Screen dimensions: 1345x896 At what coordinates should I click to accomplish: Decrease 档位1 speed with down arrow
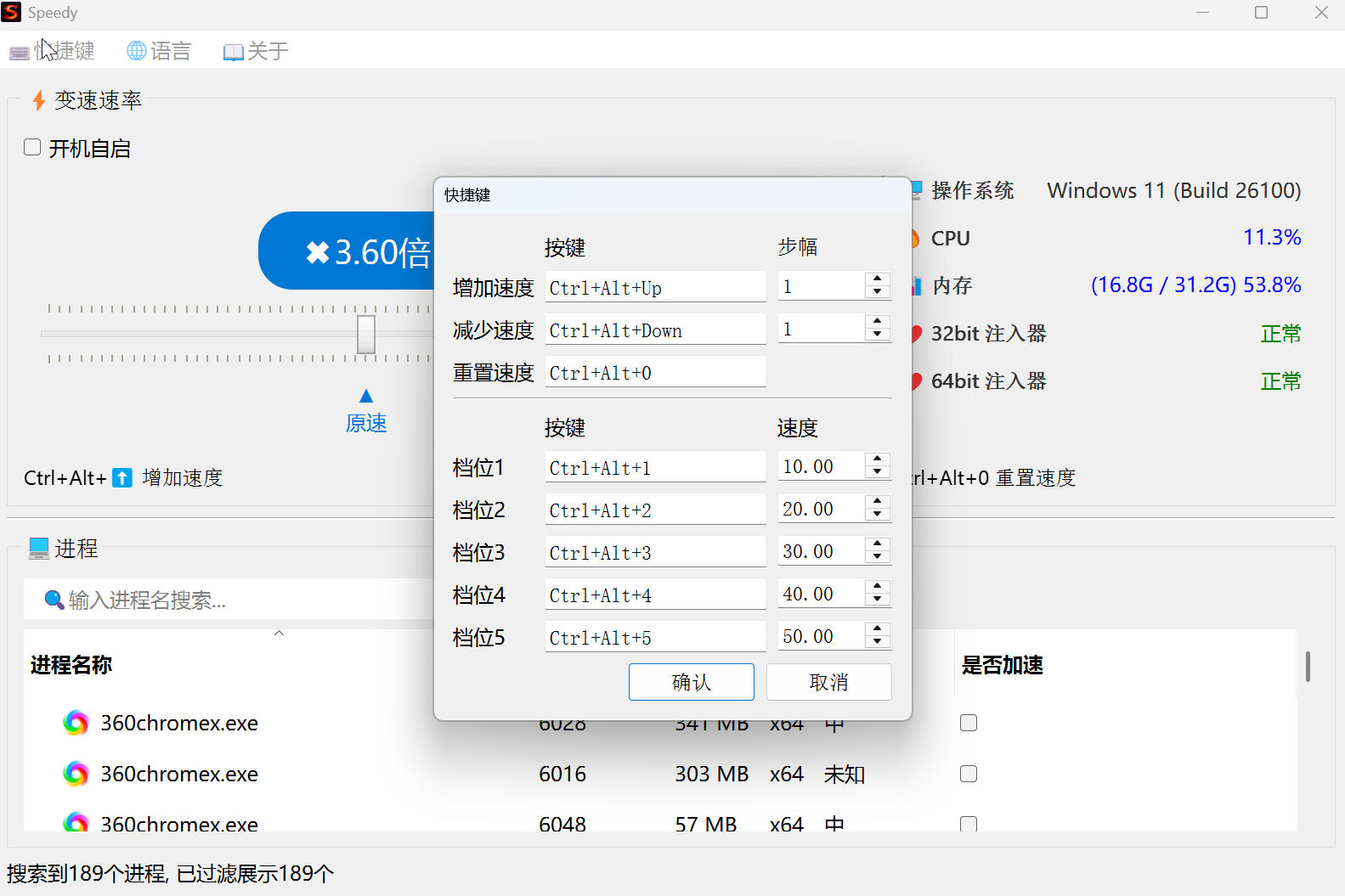877,473
